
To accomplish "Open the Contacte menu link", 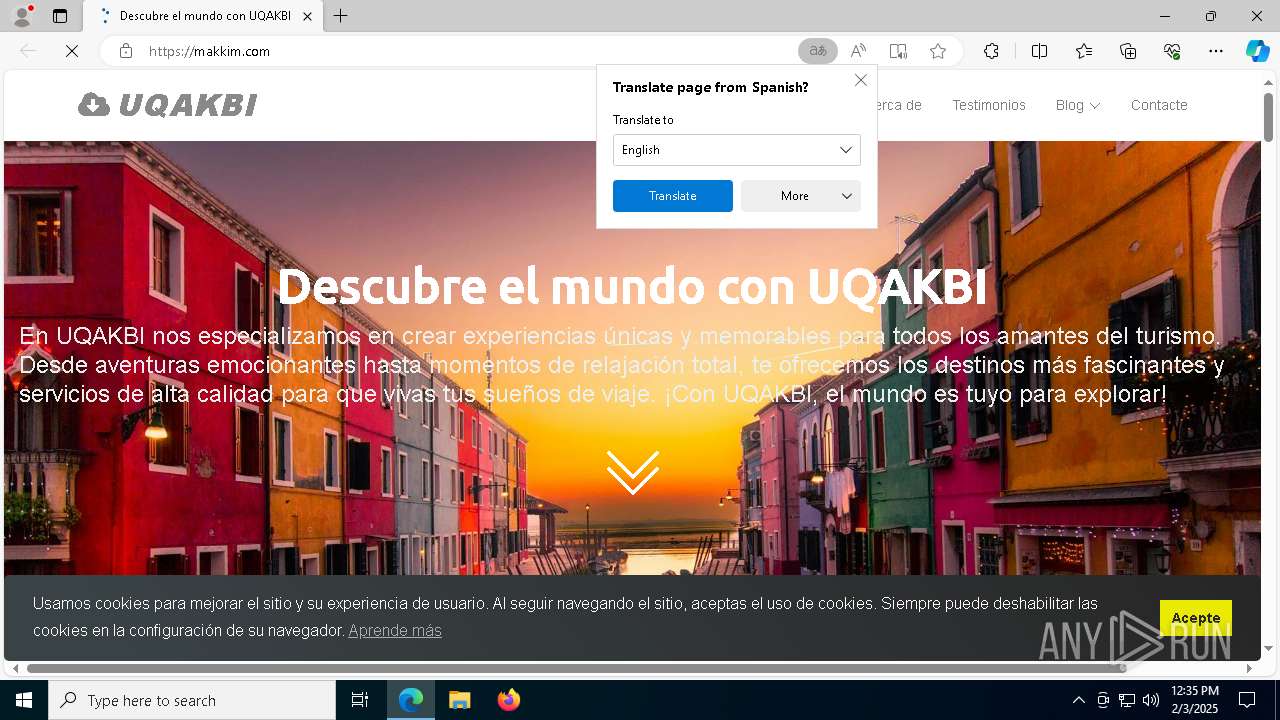I will (1159, 105).
